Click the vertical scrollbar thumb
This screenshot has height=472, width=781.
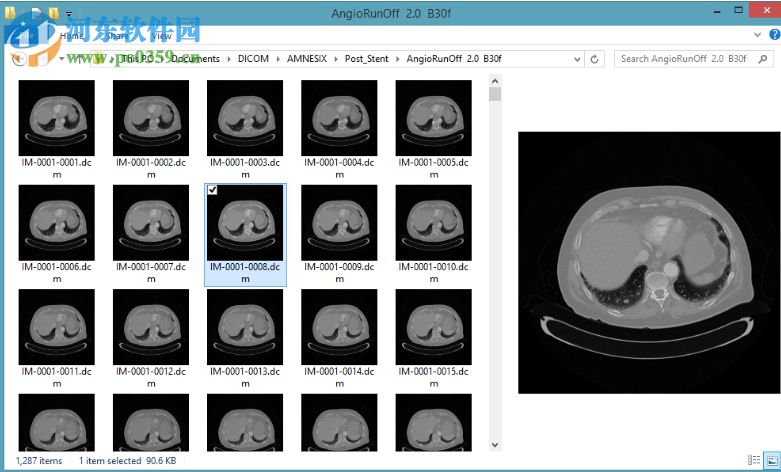(x=495, y=94)
